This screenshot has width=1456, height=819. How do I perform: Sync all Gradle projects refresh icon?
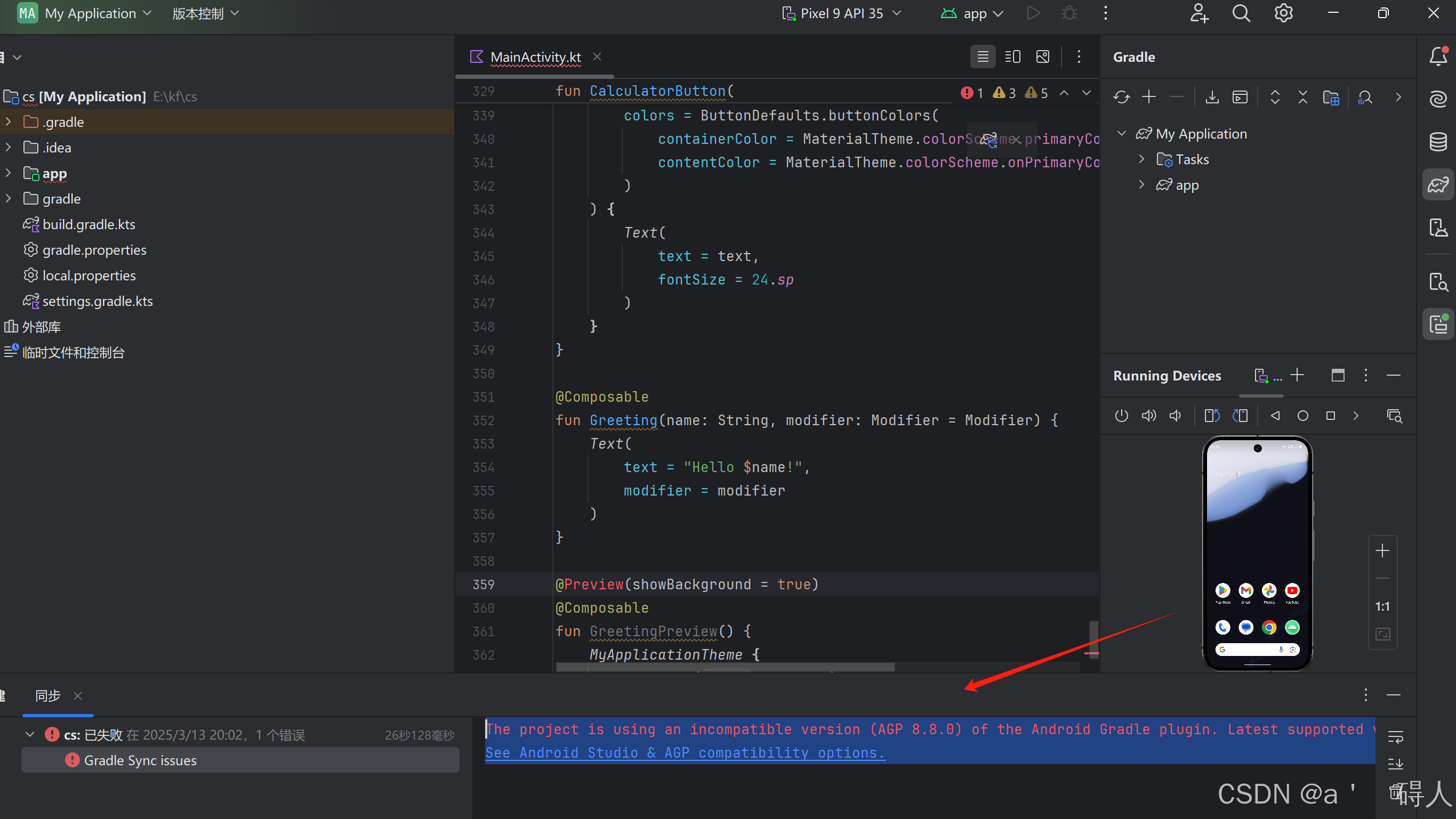(1121, 97)
